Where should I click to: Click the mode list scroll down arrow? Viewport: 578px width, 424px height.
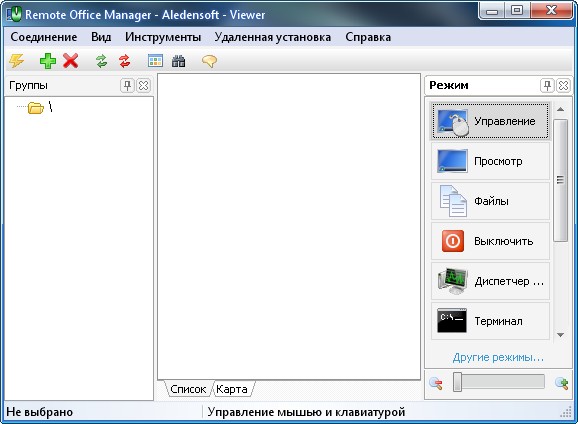[561, 335]
